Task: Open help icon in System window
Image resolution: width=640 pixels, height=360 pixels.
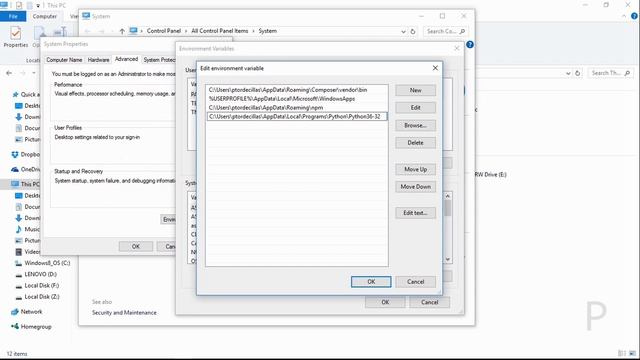Action: pos(470,44)
